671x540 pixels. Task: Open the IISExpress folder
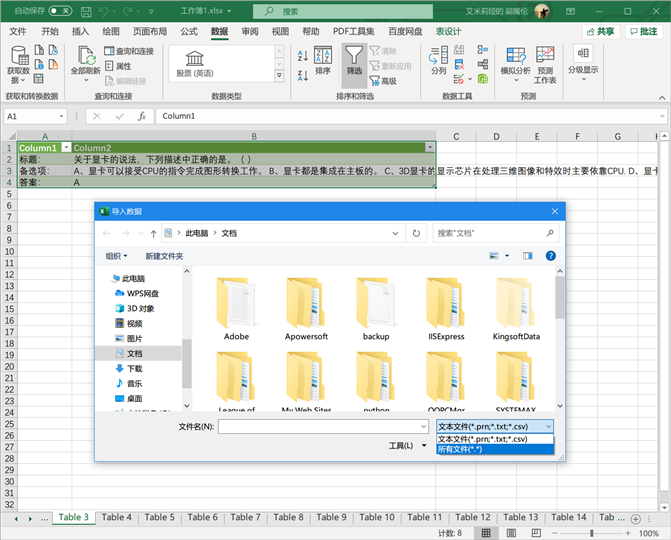click(x=446, y=309)
